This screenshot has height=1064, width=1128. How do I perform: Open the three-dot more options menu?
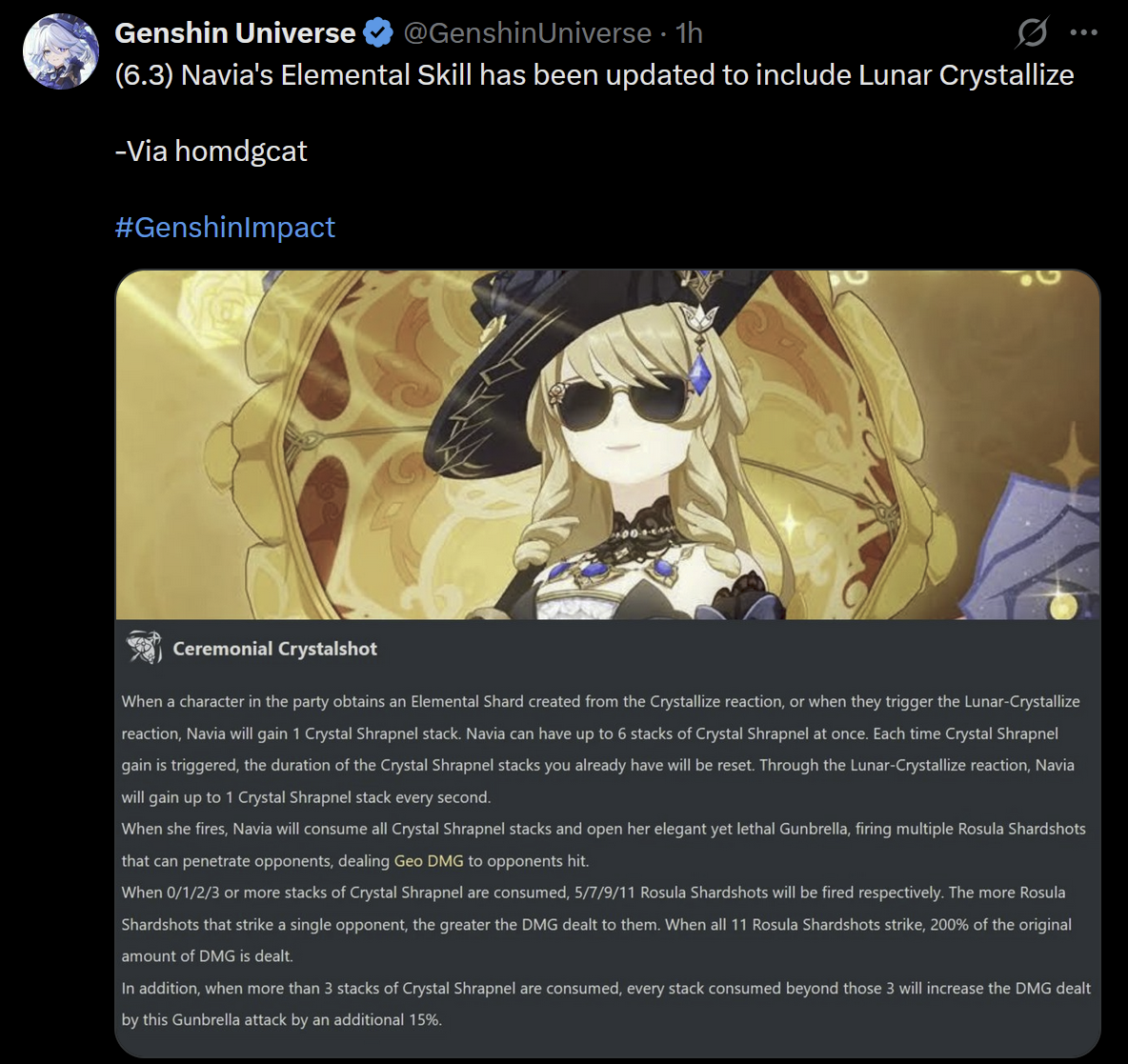tap(1083, 32)
